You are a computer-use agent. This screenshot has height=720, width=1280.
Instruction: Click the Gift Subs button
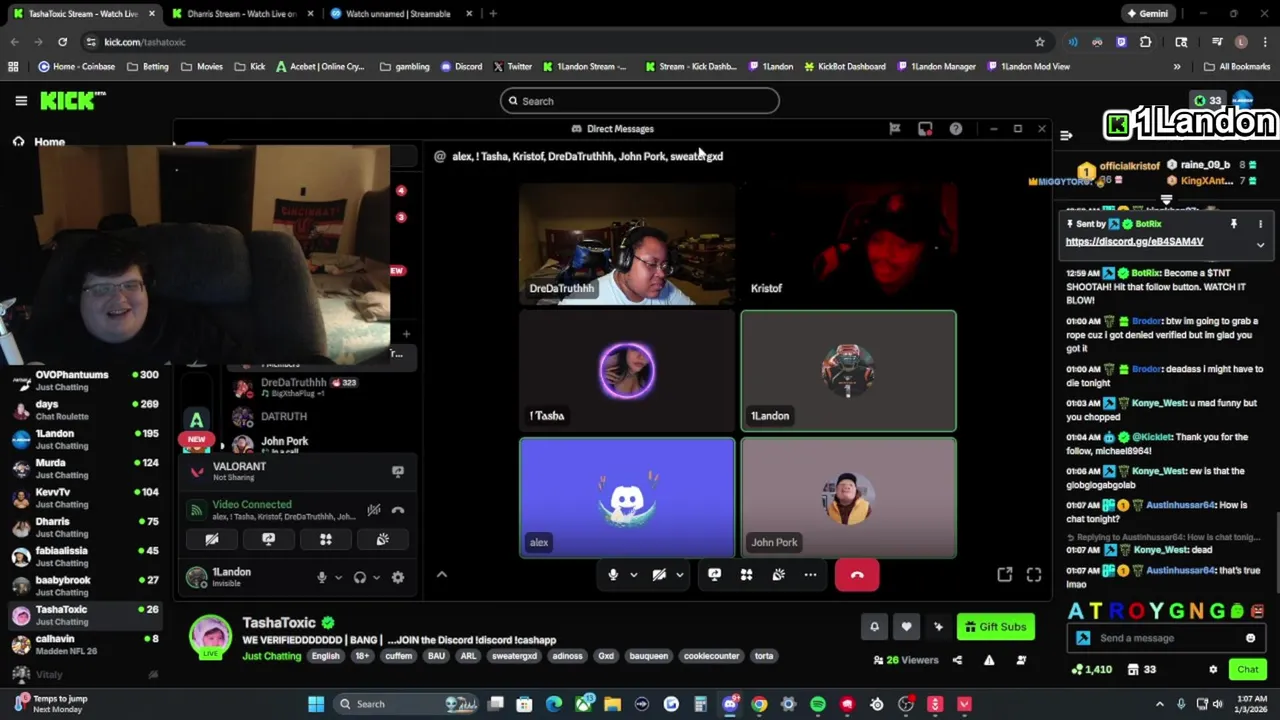996,627
